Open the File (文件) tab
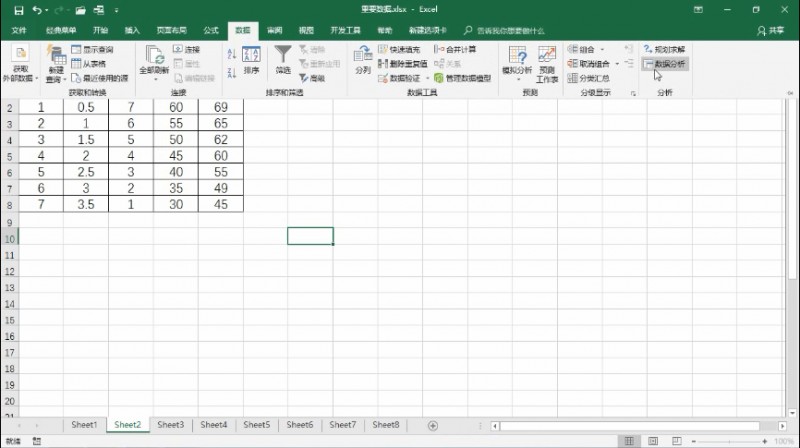The height and width of the screenshot is (448, 800). 19,31
